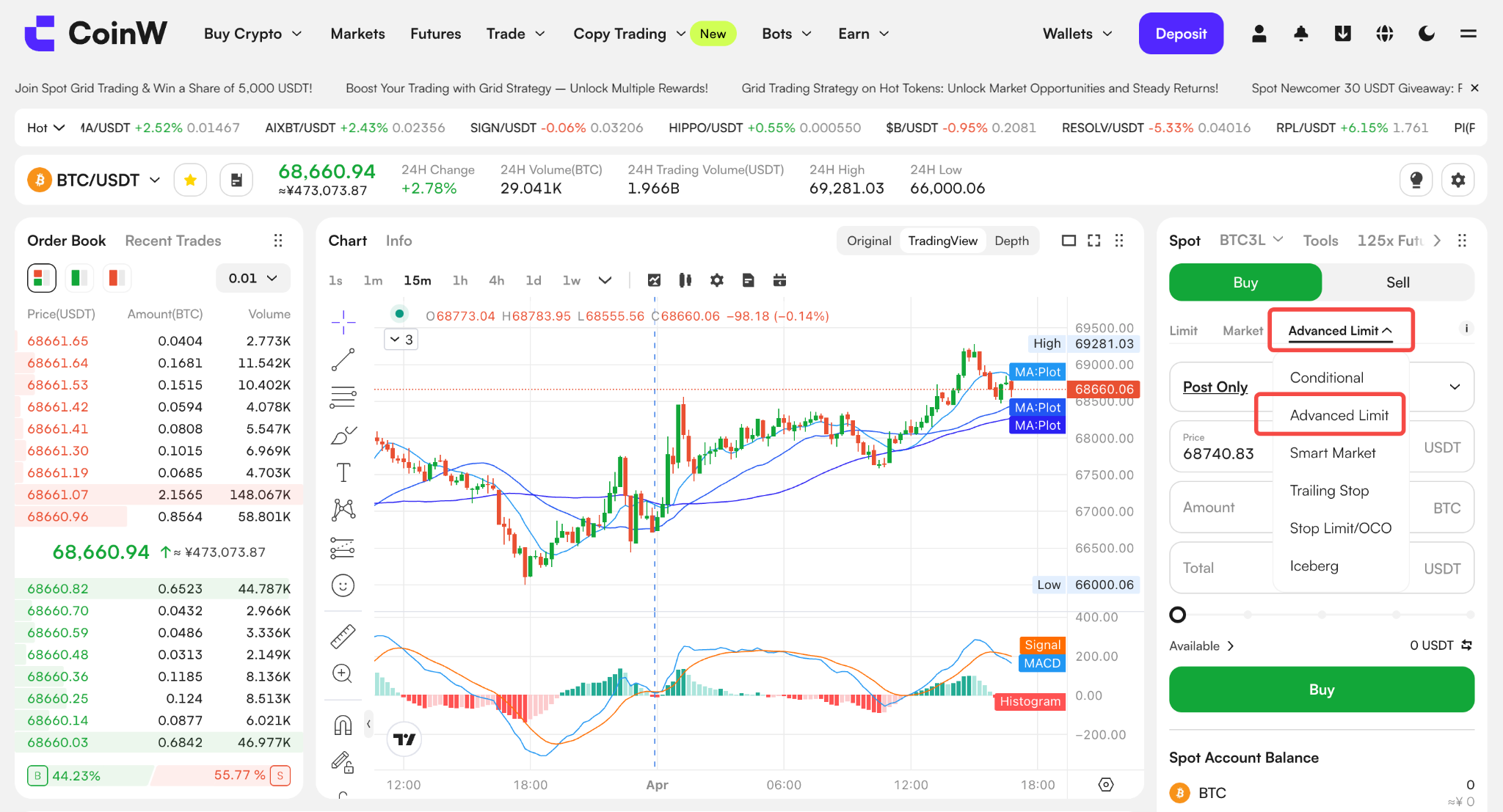Open chart indicators icon in toolbar

coord(654,280)
